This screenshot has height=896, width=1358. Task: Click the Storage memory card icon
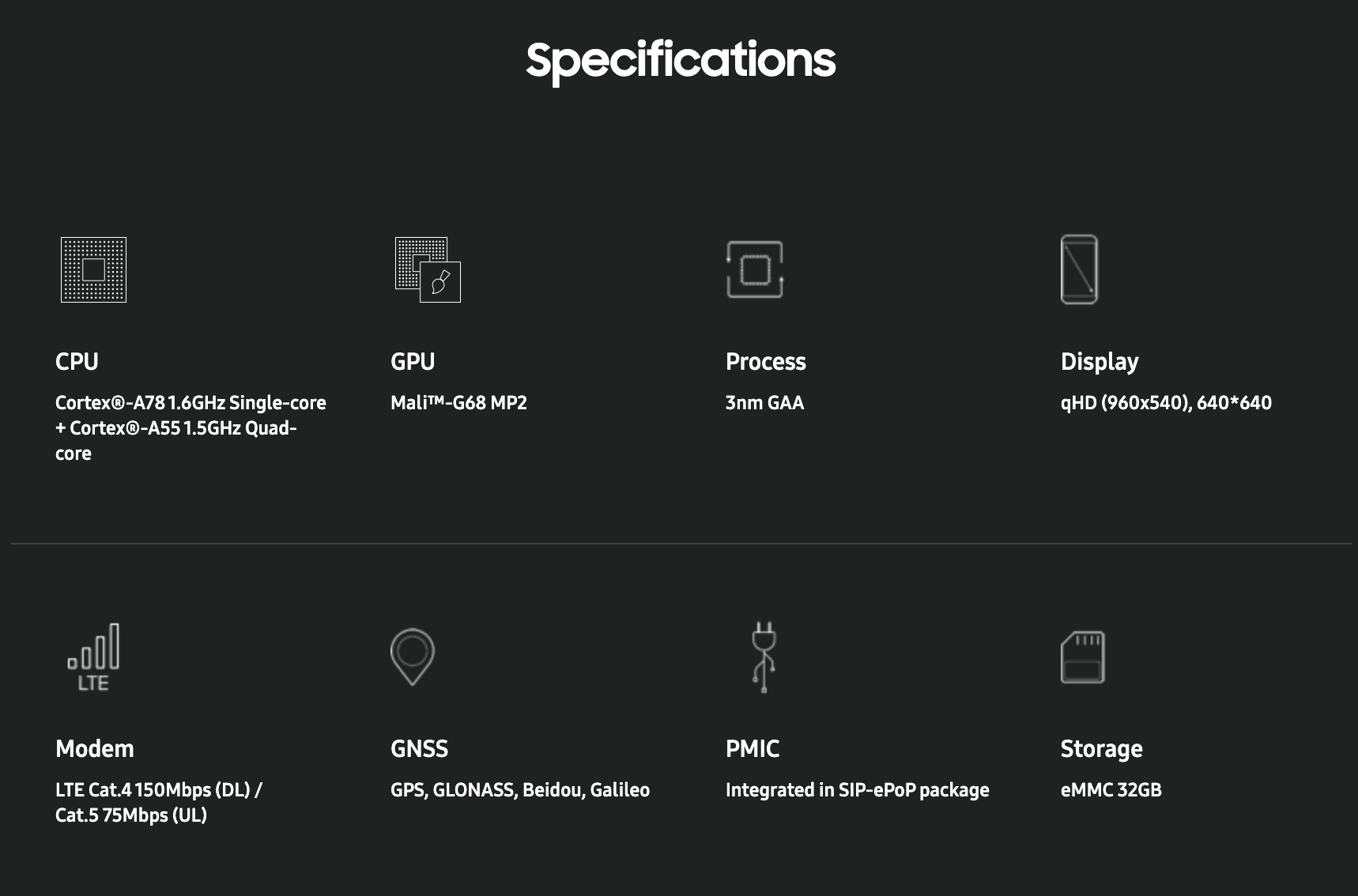coord(1082,657)
